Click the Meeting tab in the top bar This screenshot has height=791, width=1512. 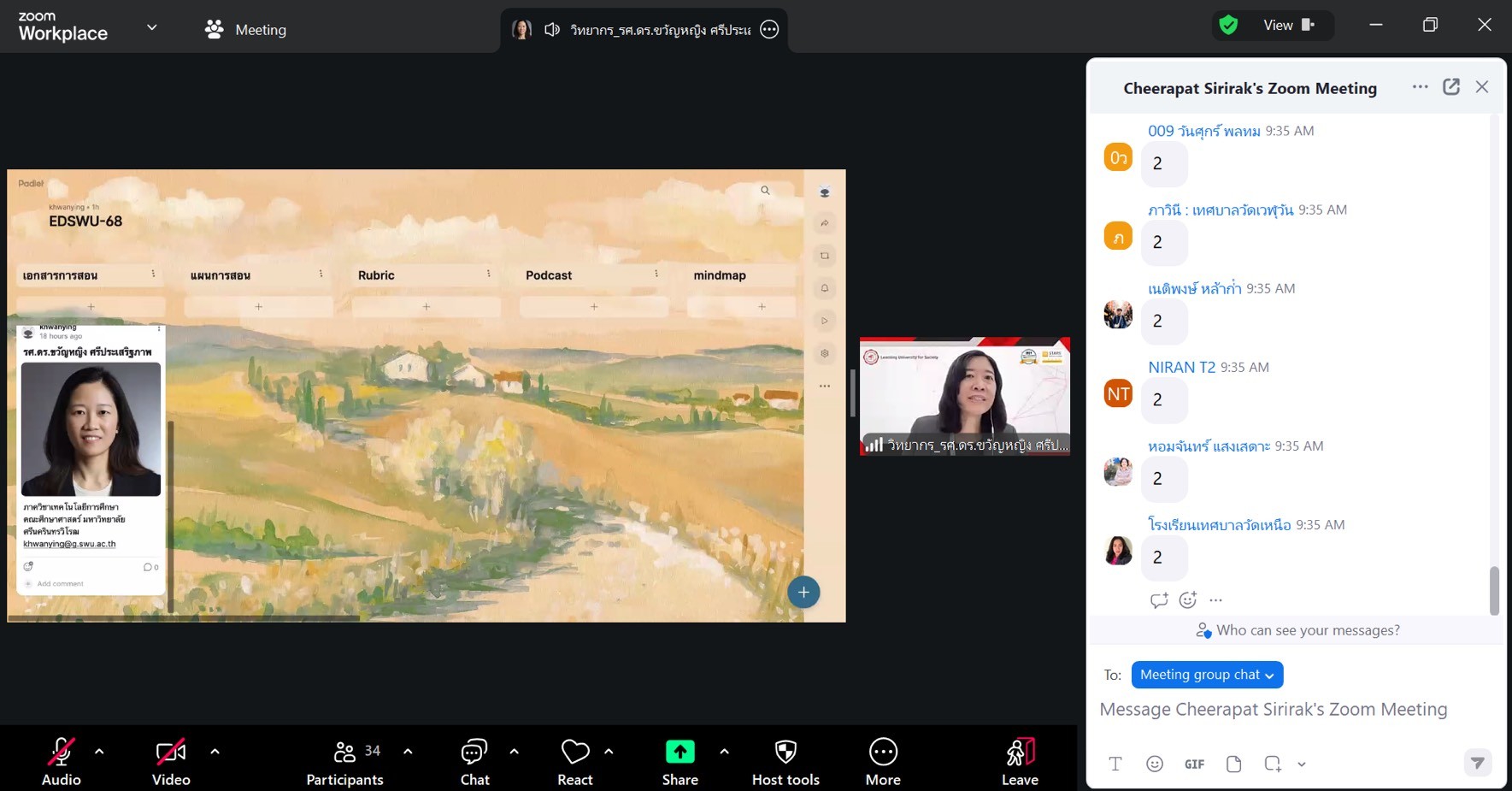246,30
